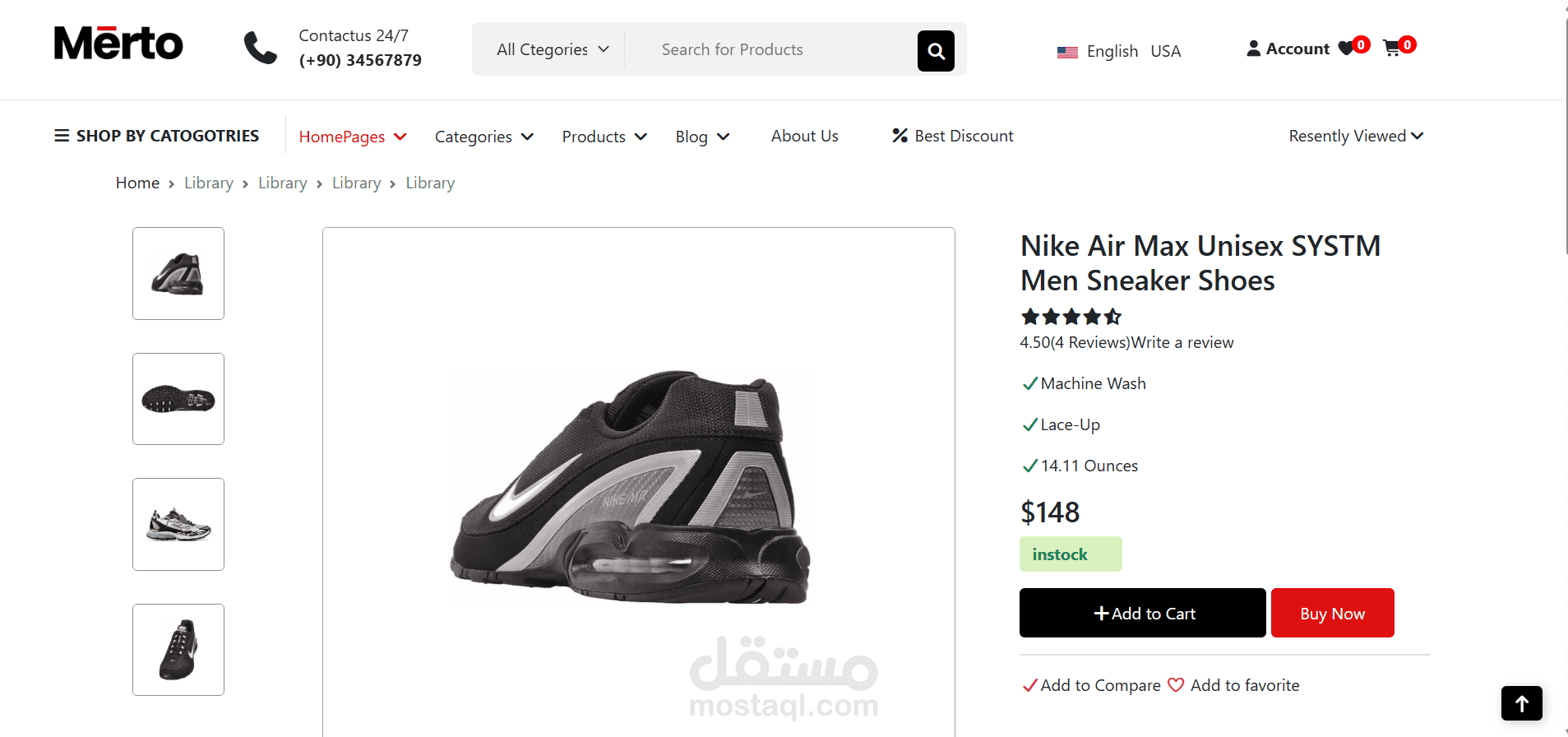Toggle Add to favorite heart

(x=1176, y=685)
